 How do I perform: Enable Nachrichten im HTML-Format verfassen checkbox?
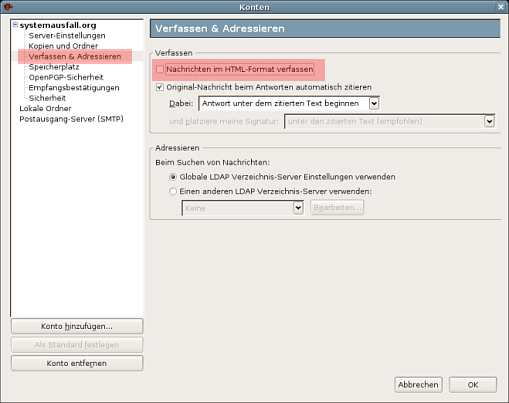pos(160,69)
